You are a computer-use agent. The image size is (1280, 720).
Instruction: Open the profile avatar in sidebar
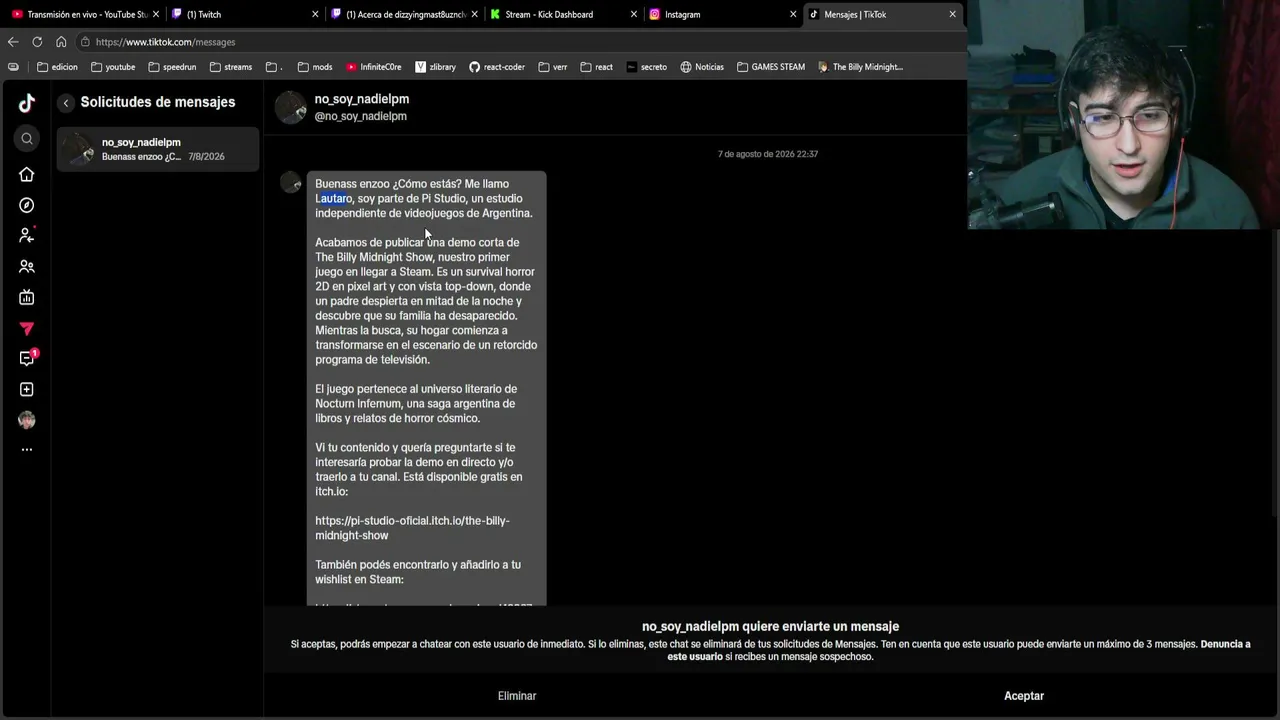click(27, 420)
